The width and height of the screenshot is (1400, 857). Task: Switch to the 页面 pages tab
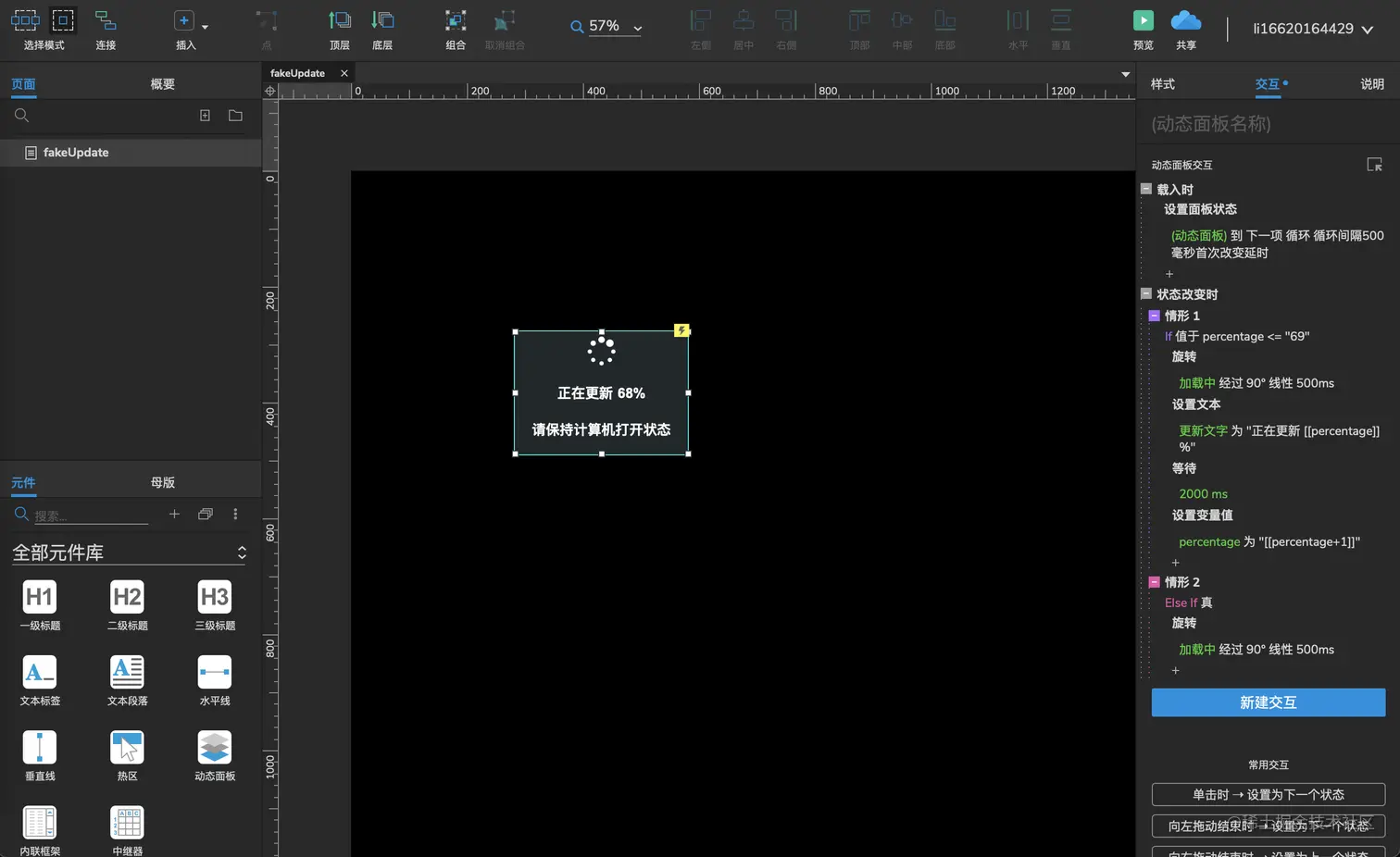[23, 84]
